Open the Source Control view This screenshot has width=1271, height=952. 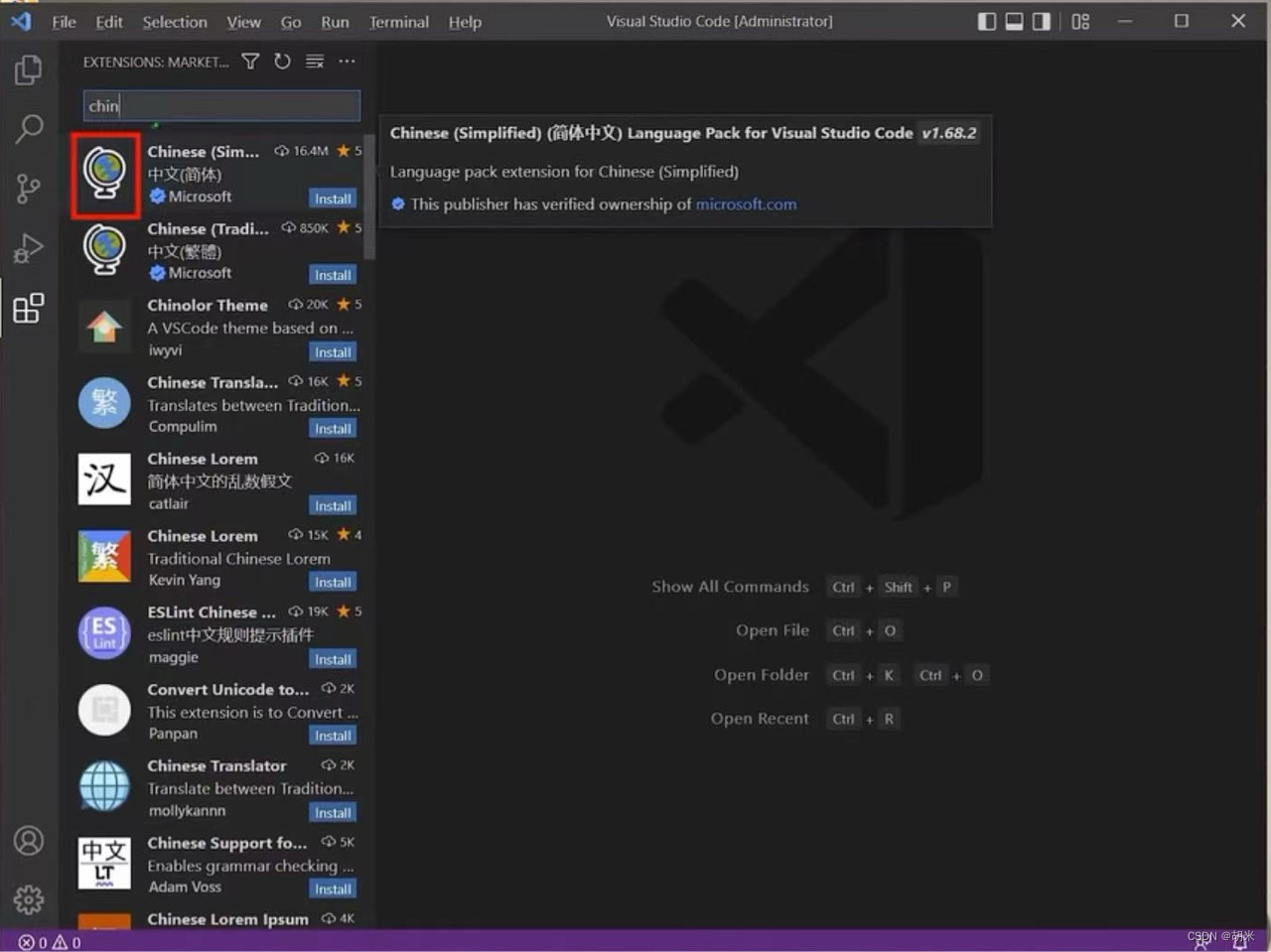click(x=29, y=189)
